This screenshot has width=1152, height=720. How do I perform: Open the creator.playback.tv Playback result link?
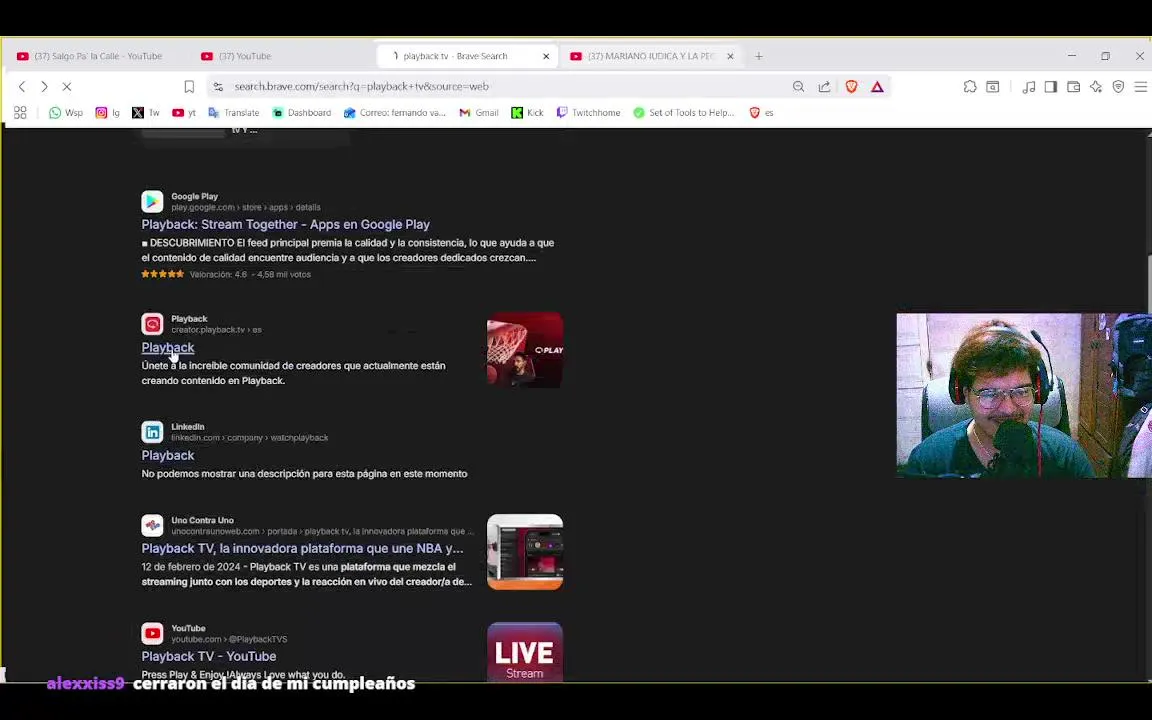pyautogui.click(x=168, y=348)
